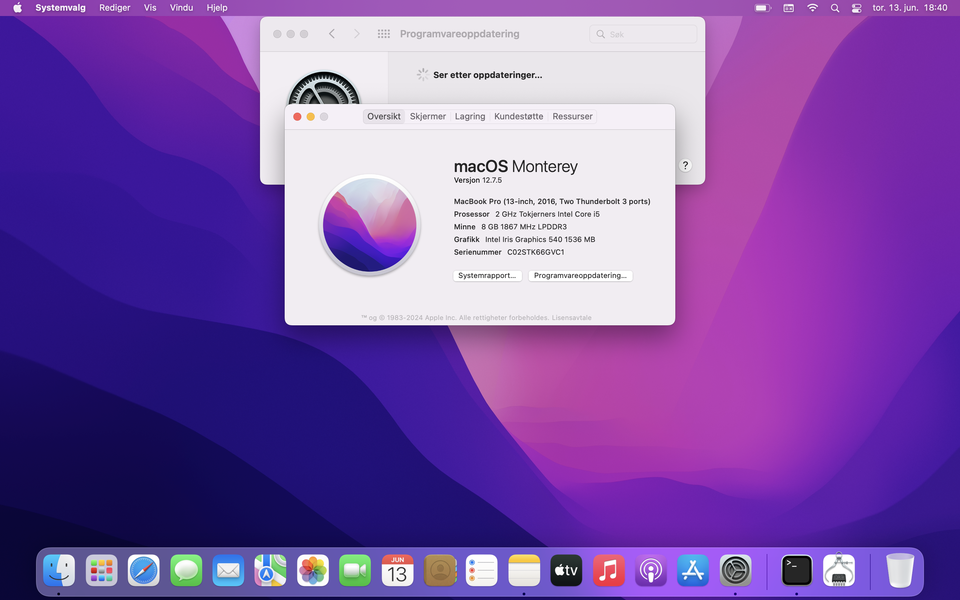Open the Systemvalg menu

(x=61, y=8)
